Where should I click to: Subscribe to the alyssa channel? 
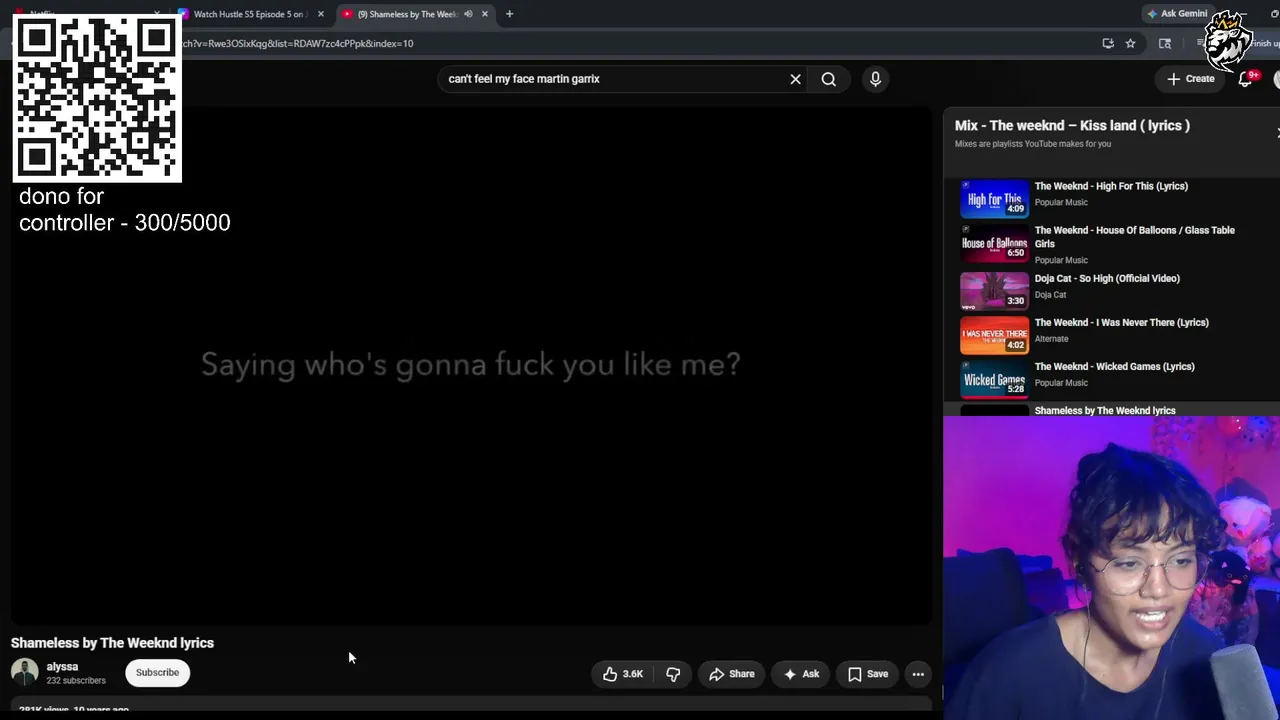(157, 672)
